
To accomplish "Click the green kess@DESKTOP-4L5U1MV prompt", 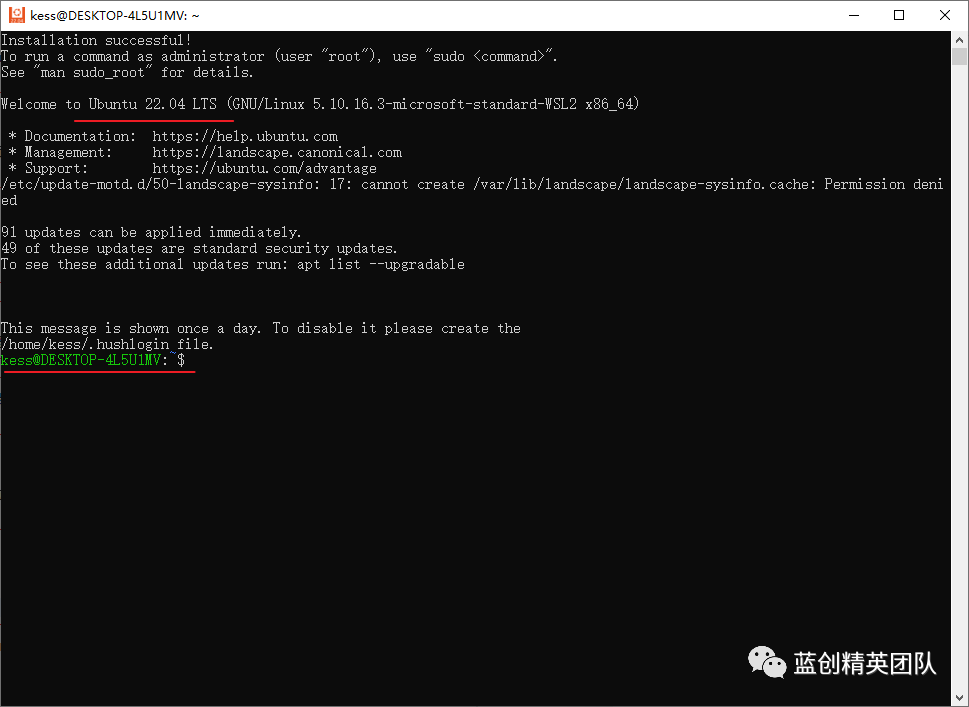I will click(81, 360).
